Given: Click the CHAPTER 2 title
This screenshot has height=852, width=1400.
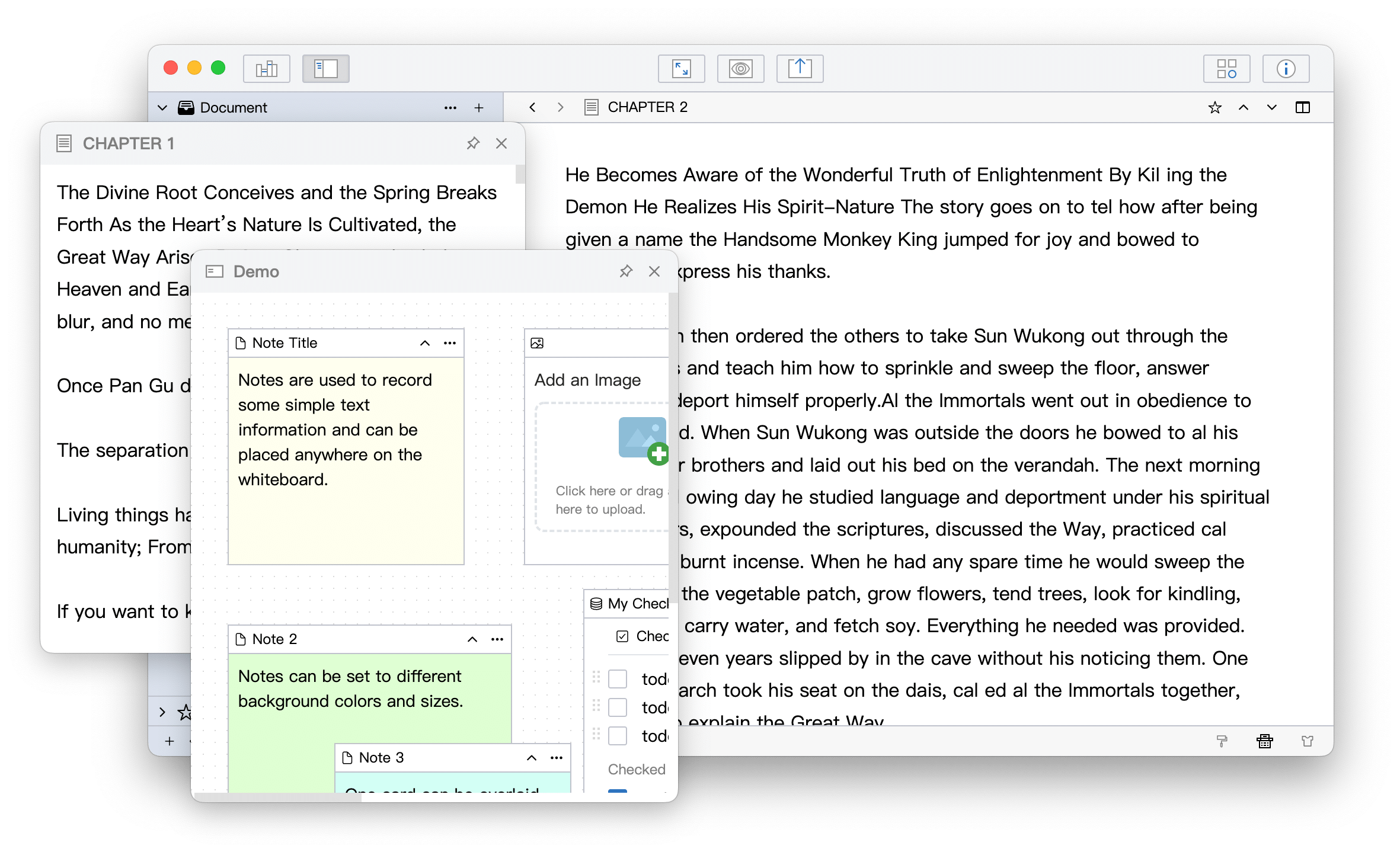Looking at the screenshot, I should [x=648, y=107].
